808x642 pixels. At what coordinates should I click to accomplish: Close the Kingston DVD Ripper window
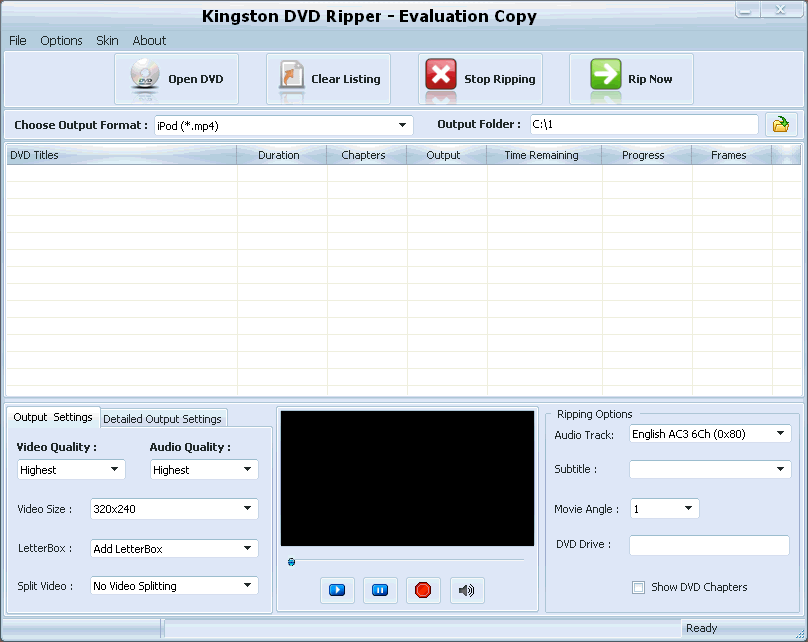[780, 10]
